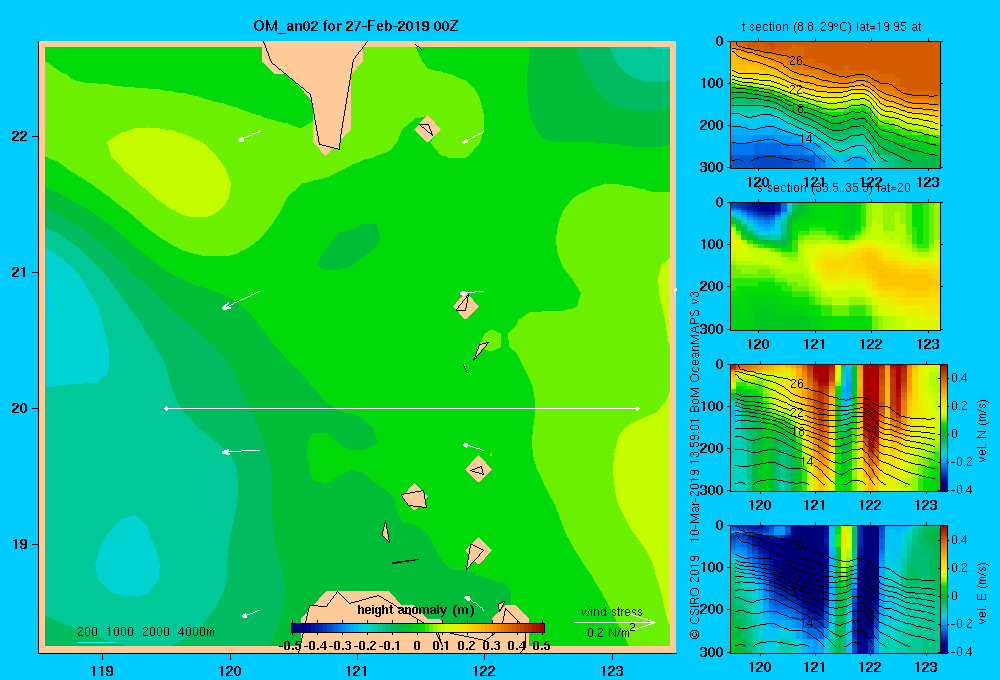Click the white section line at latitude 20
This screenshot has height=680, width=1000.
coord(402,408)
